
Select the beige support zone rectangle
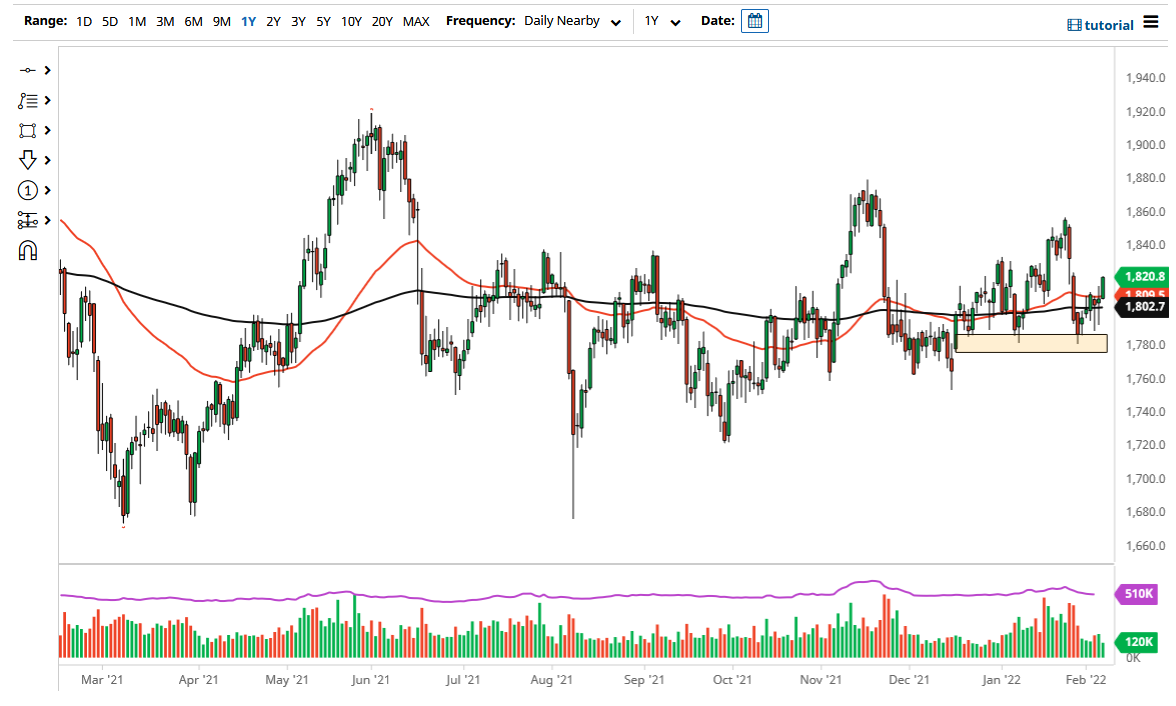(1031, 344)
